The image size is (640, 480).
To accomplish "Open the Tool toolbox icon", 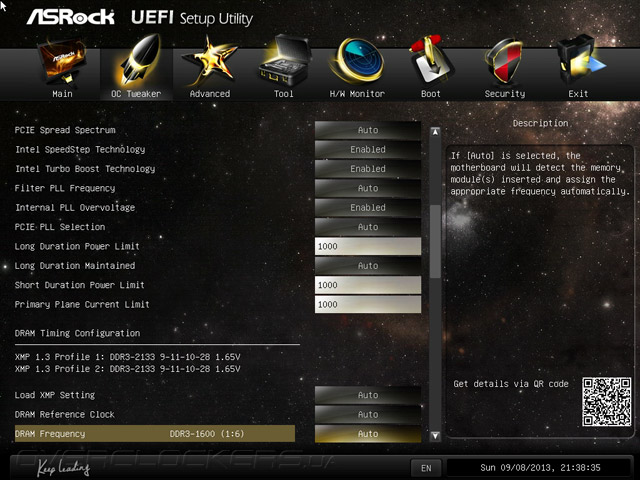I will click(285, 61).
